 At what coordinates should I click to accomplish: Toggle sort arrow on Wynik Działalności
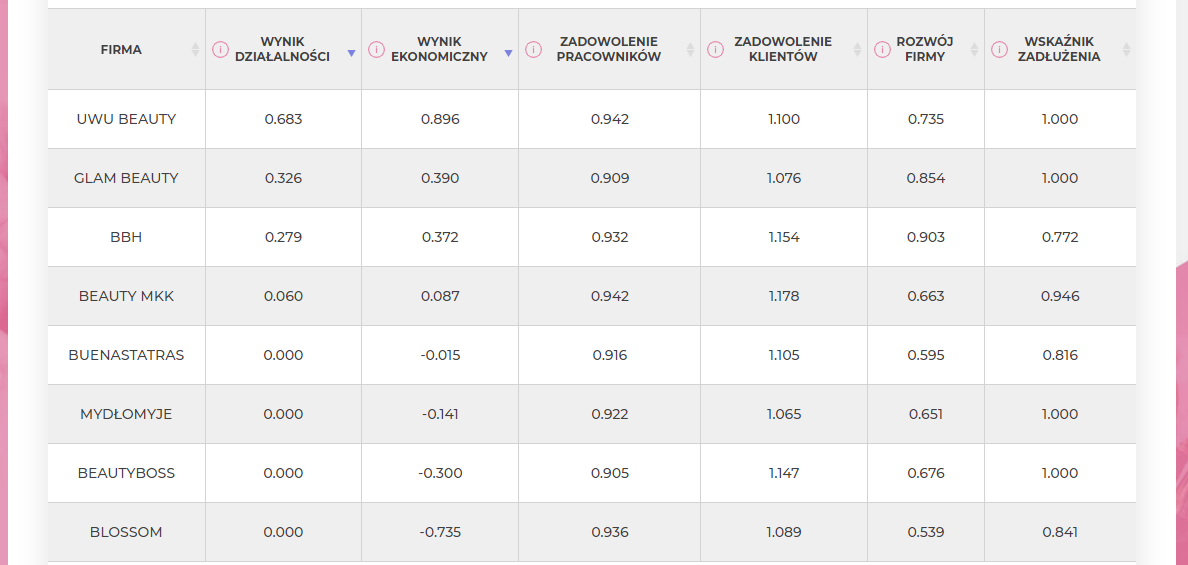(351, 53)
